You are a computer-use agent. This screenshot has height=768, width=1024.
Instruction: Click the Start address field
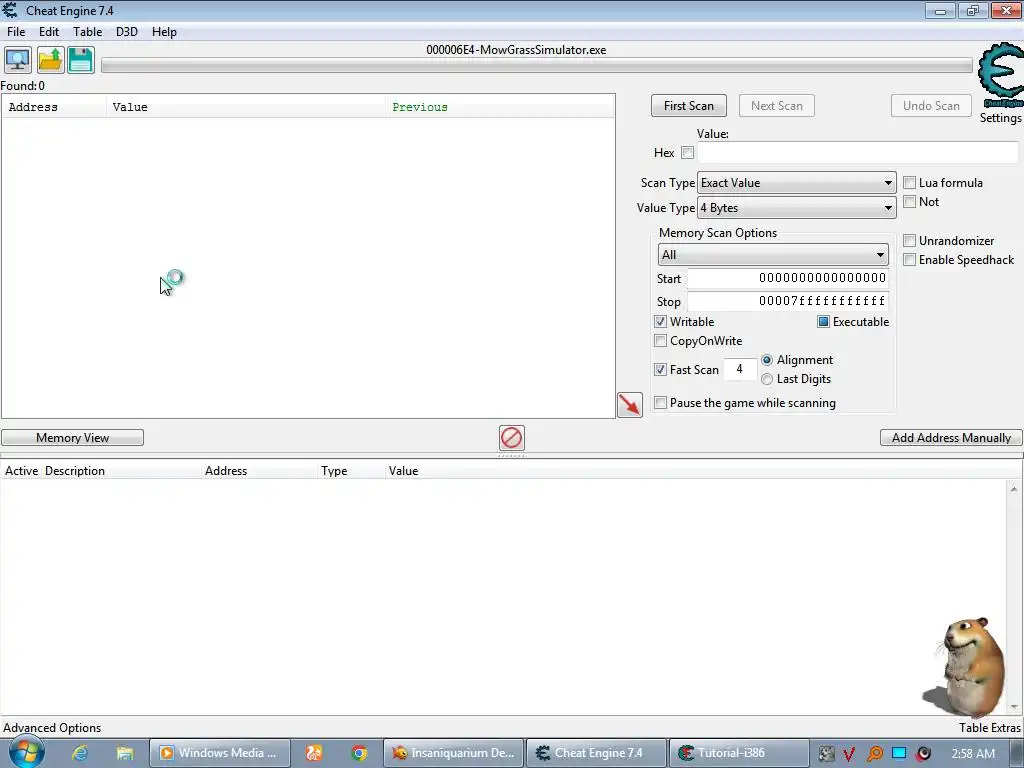[788, 278]
